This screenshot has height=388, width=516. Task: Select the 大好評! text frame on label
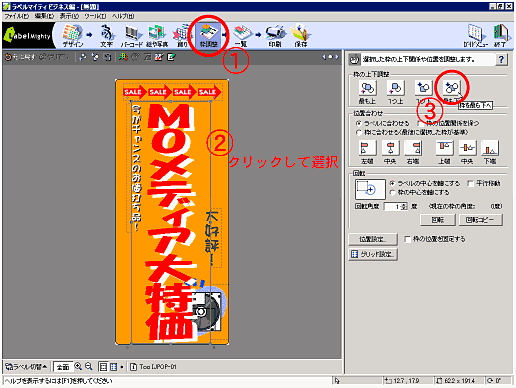[x=212, y=237]
